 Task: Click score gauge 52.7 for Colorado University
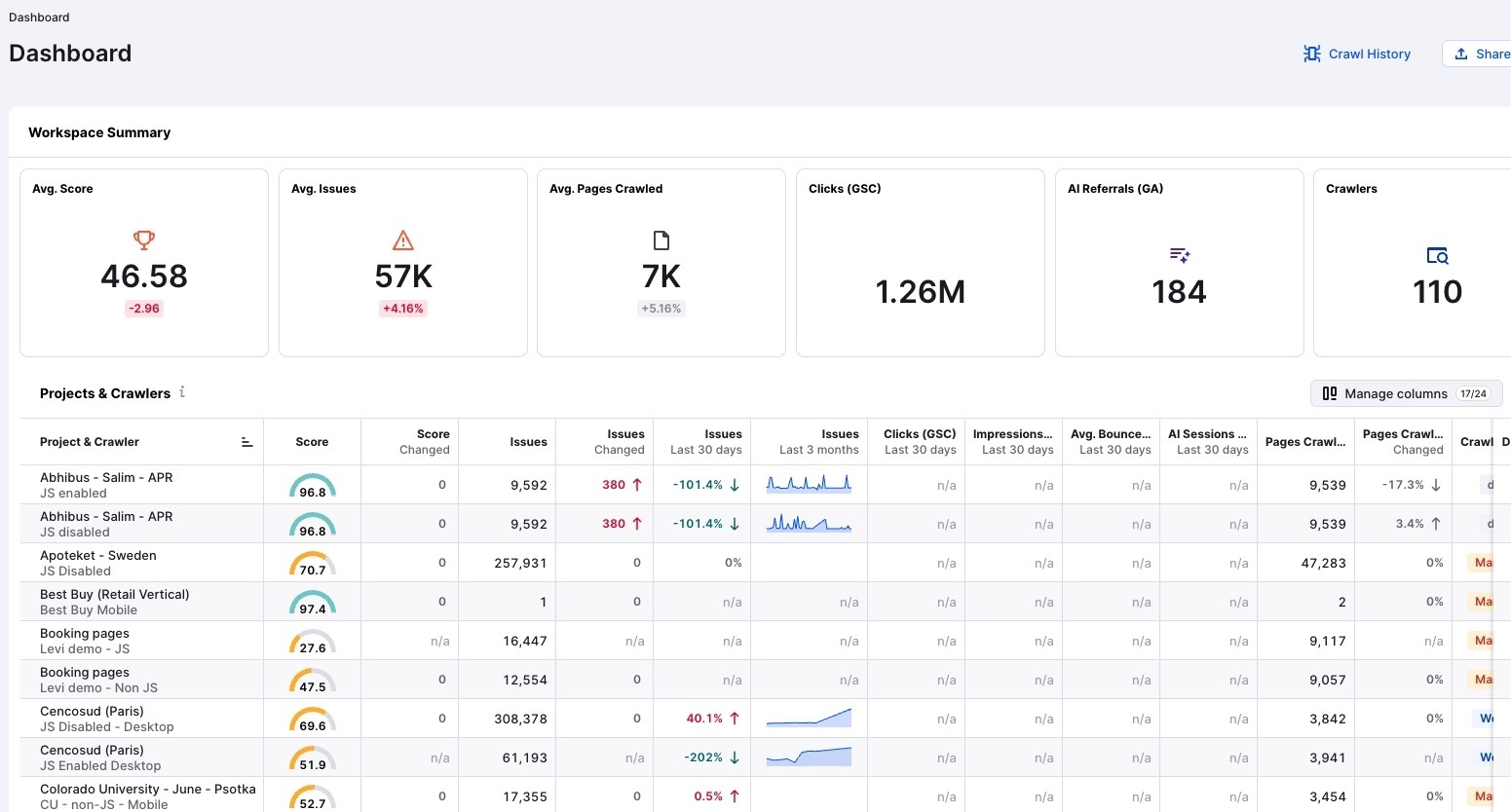click(313, 796)
